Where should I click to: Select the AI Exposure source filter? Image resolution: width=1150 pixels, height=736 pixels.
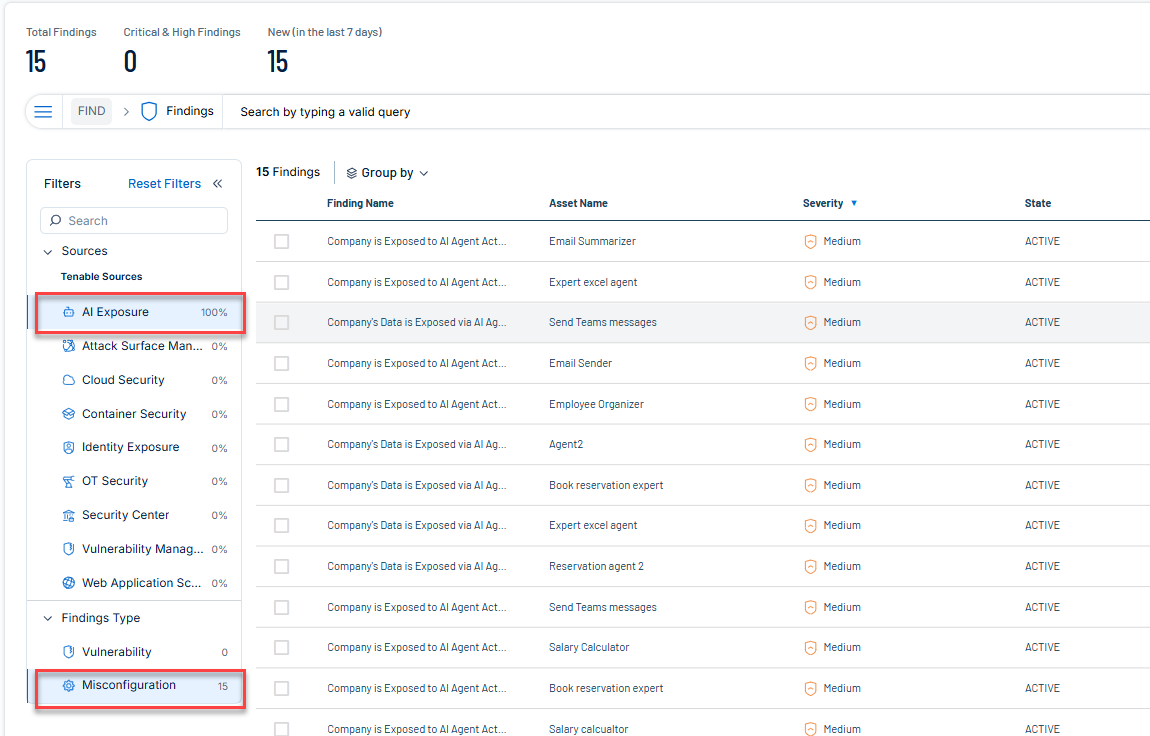(115, 312)
